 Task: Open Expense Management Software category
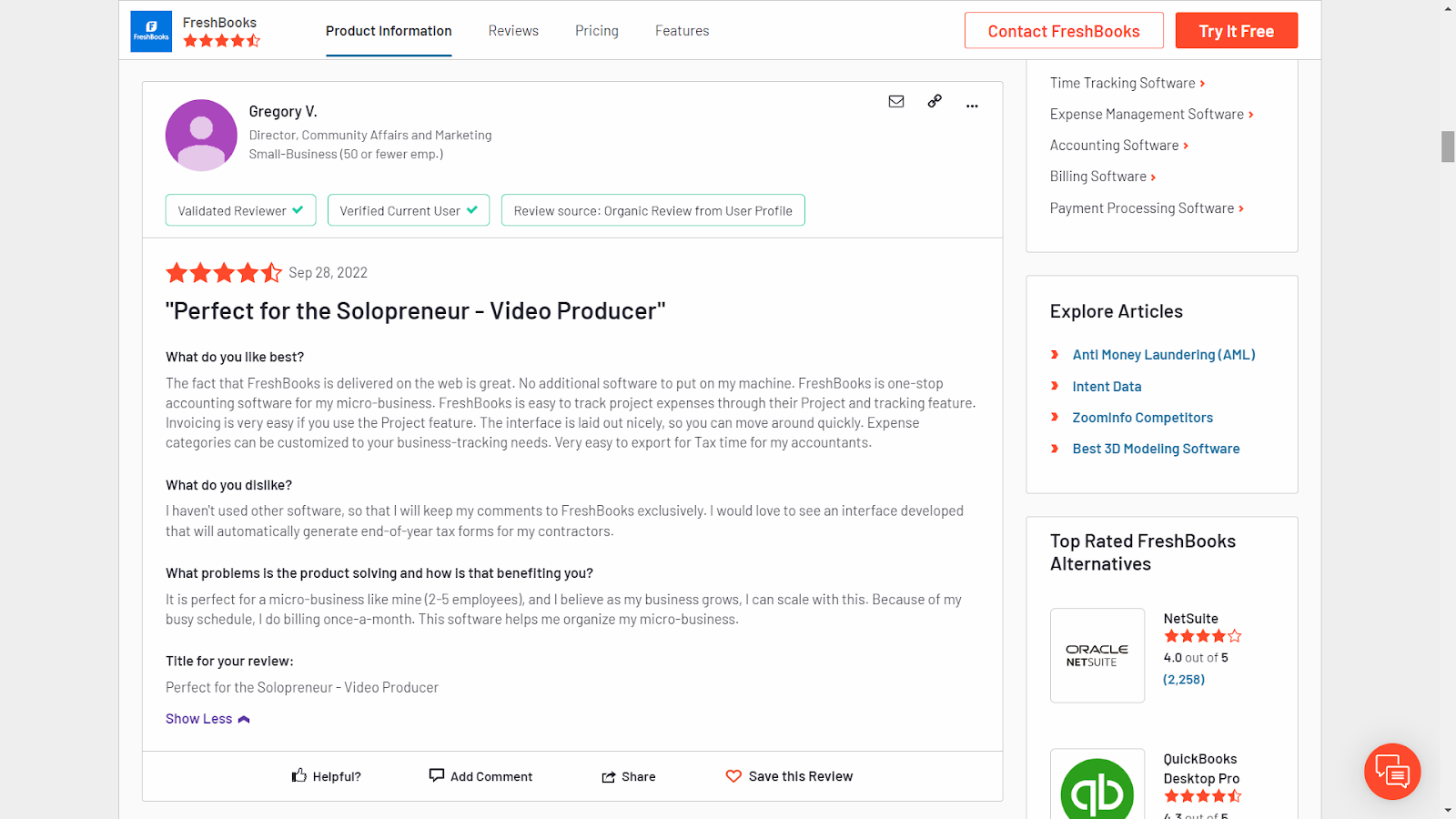point(1152,114)
